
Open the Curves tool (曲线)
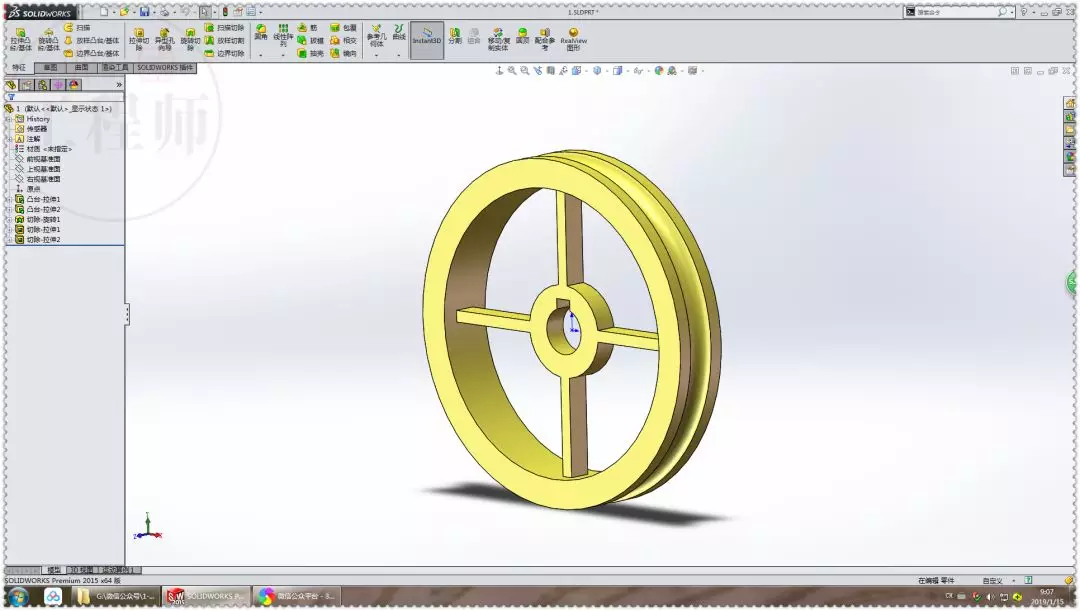point(399,32)
